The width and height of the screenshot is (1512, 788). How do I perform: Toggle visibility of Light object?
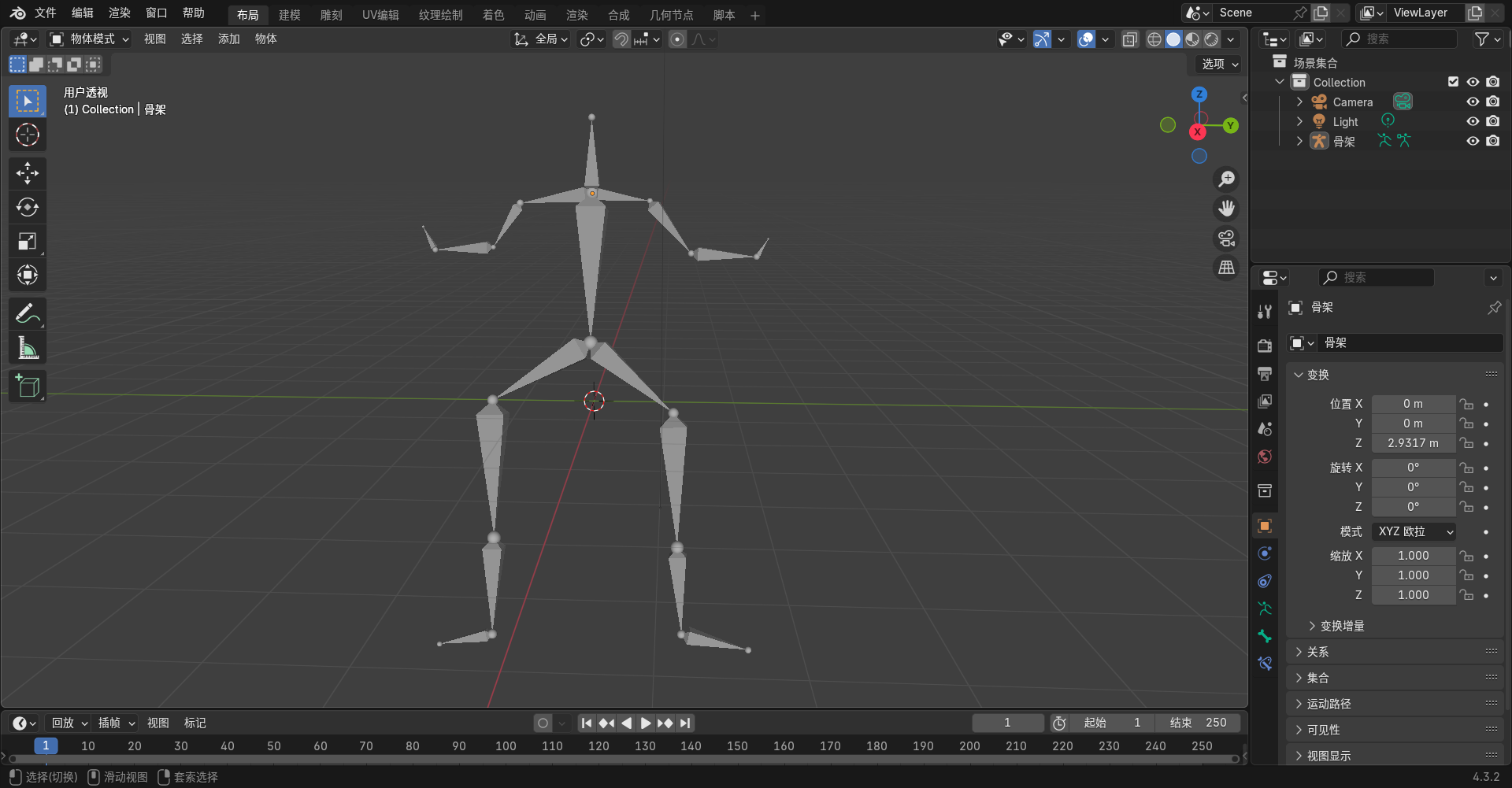pyautogui.click(x=1473, y=122)
